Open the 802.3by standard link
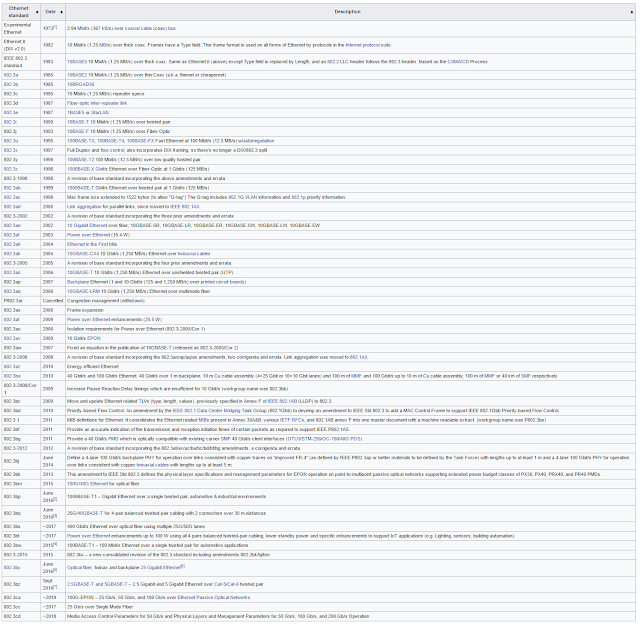The width and height of the screenshot is (640, 626). click(12, 568)
